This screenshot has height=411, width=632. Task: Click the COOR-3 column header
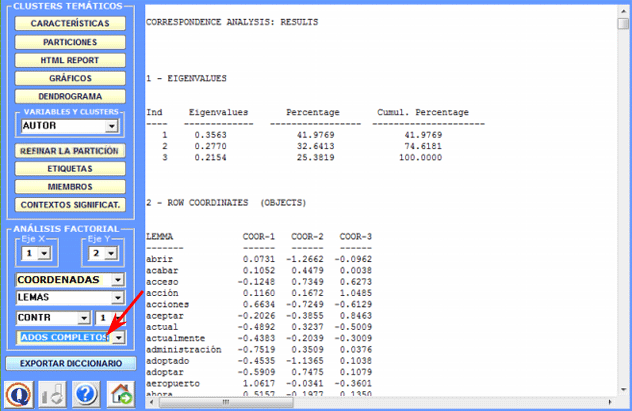click(356, 237)
